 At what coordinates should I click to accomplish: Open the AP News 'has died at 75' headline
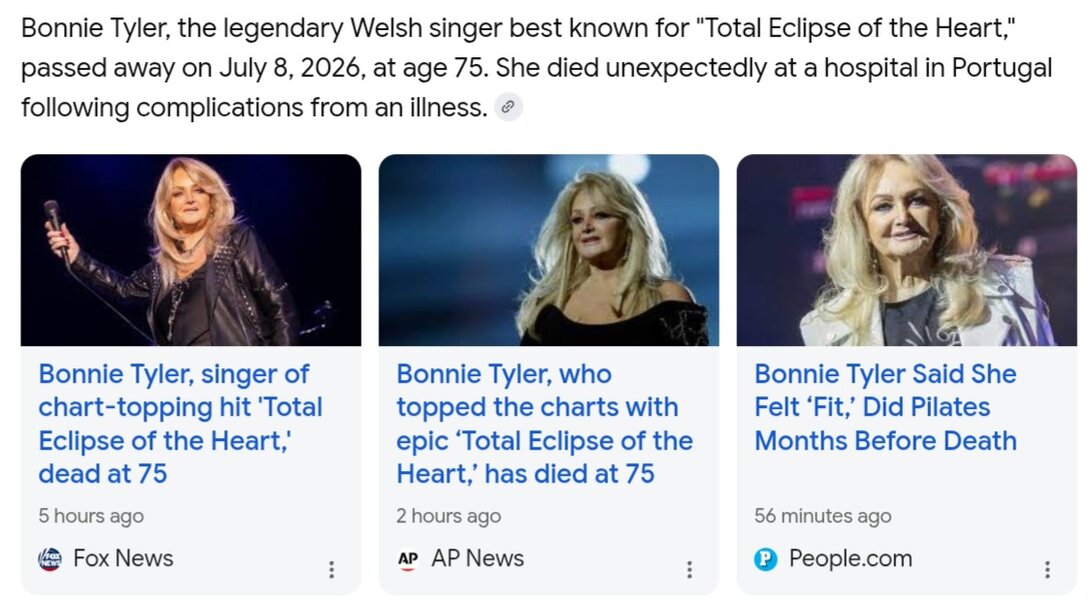click(x=545, y=424)
